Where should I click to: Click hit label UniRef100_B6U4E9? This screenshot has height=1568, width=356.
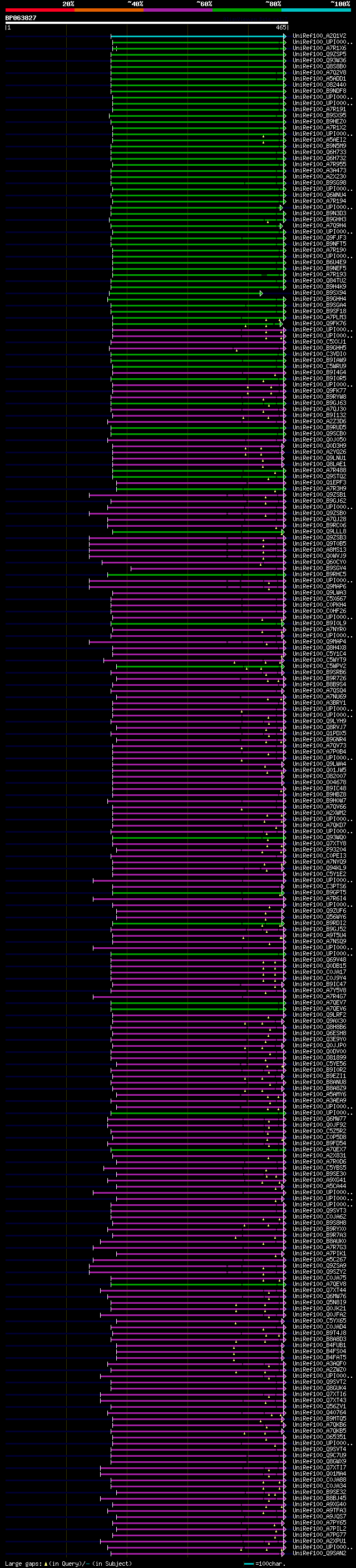coord(319,263)
